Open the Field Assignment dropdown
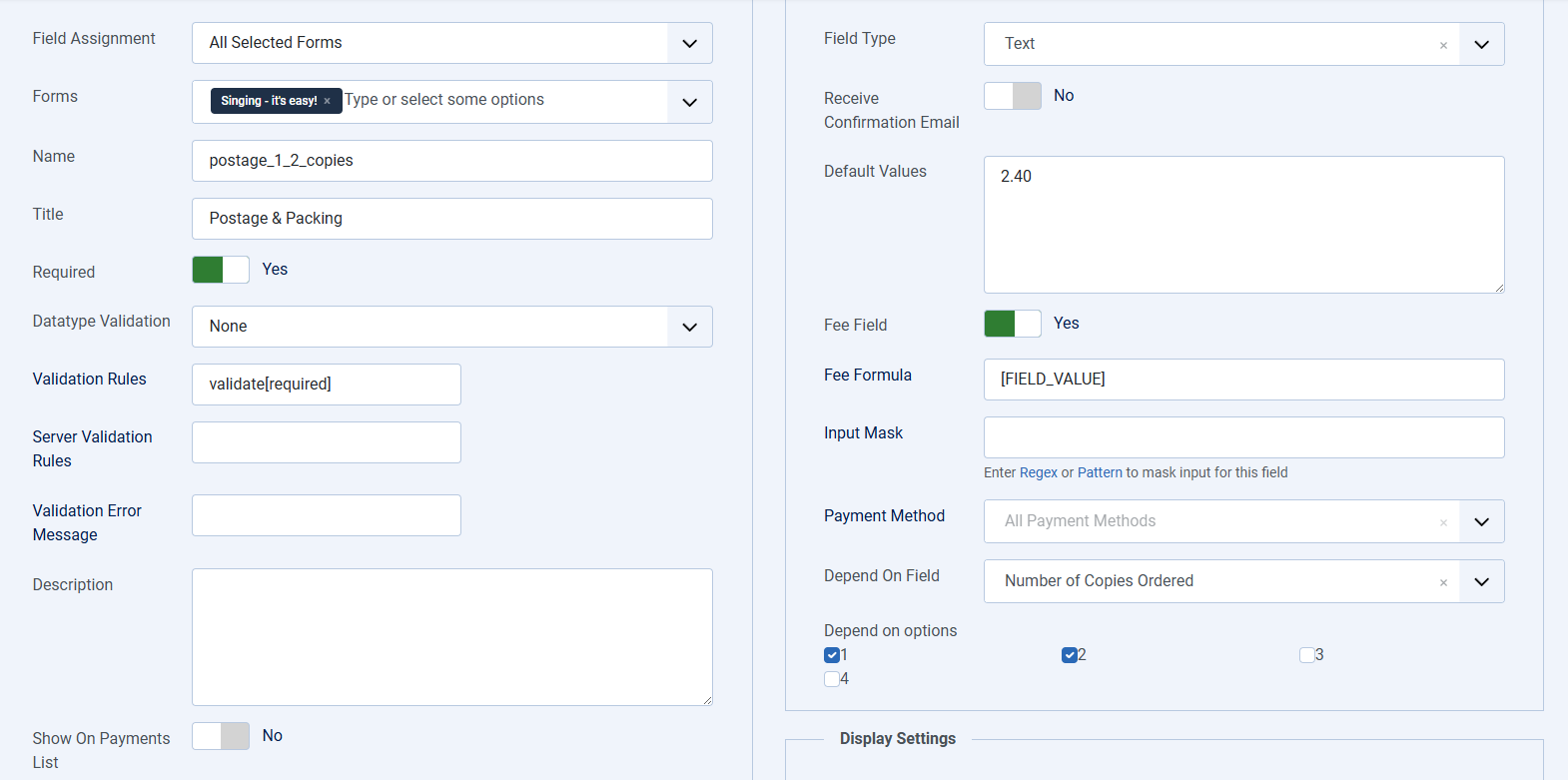 coord(689,43)
